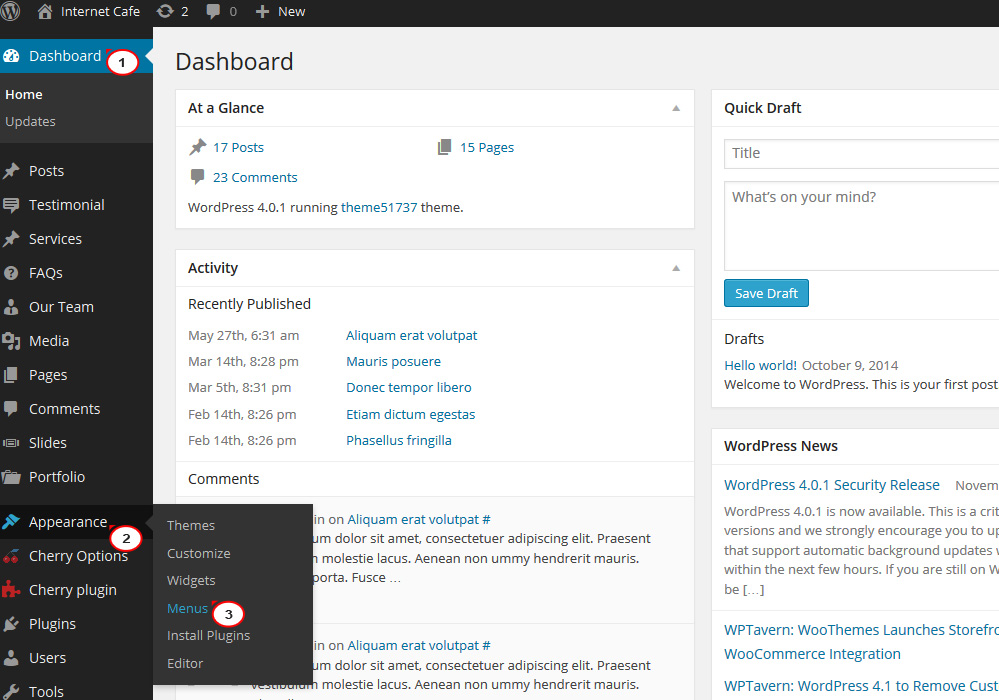
Task: Click the plus New icon
Action: (x=262, y=11)
